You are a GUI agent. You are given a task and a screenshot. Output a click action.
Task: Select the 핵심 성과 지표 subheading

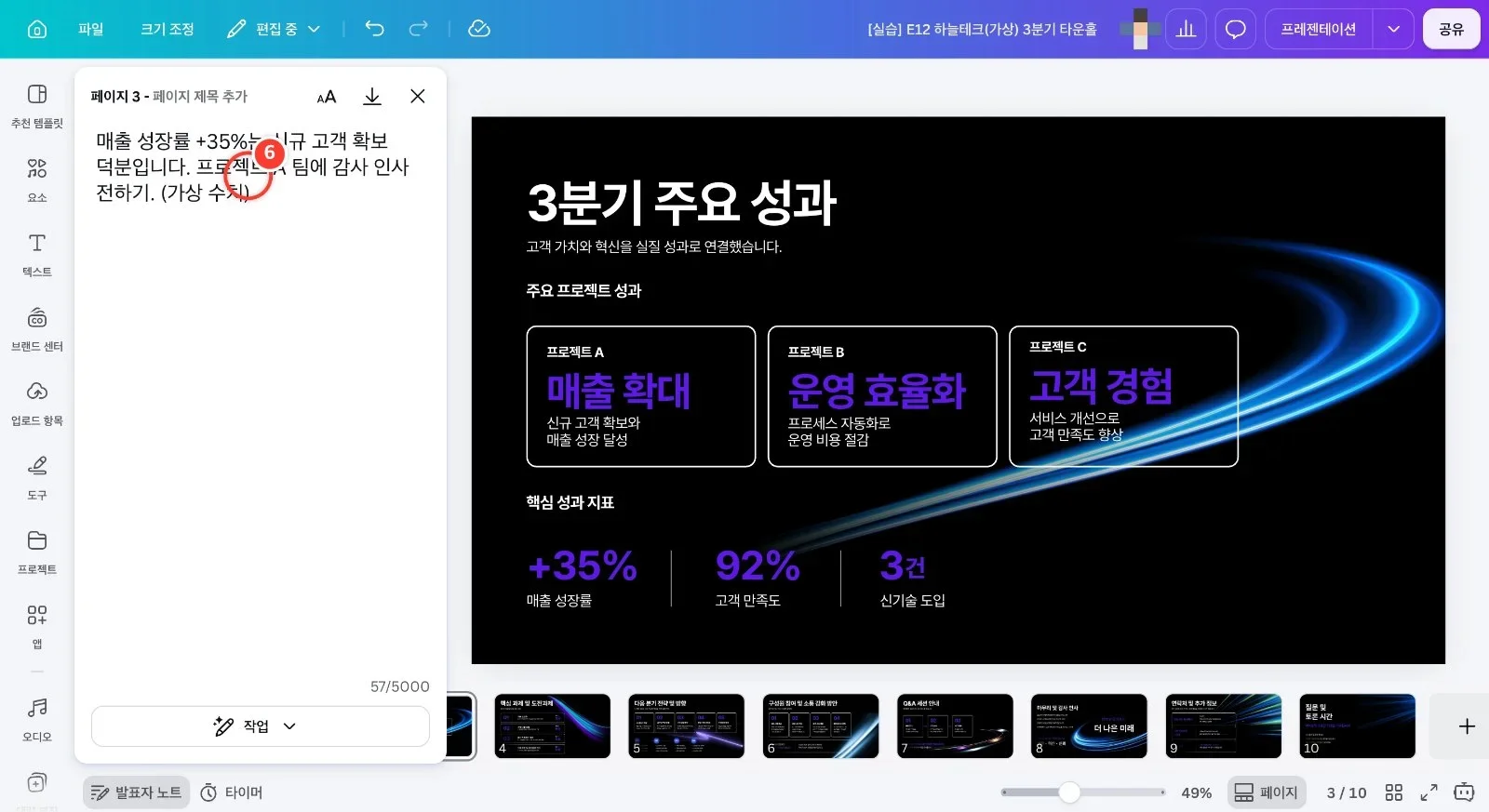click(570, 502)
